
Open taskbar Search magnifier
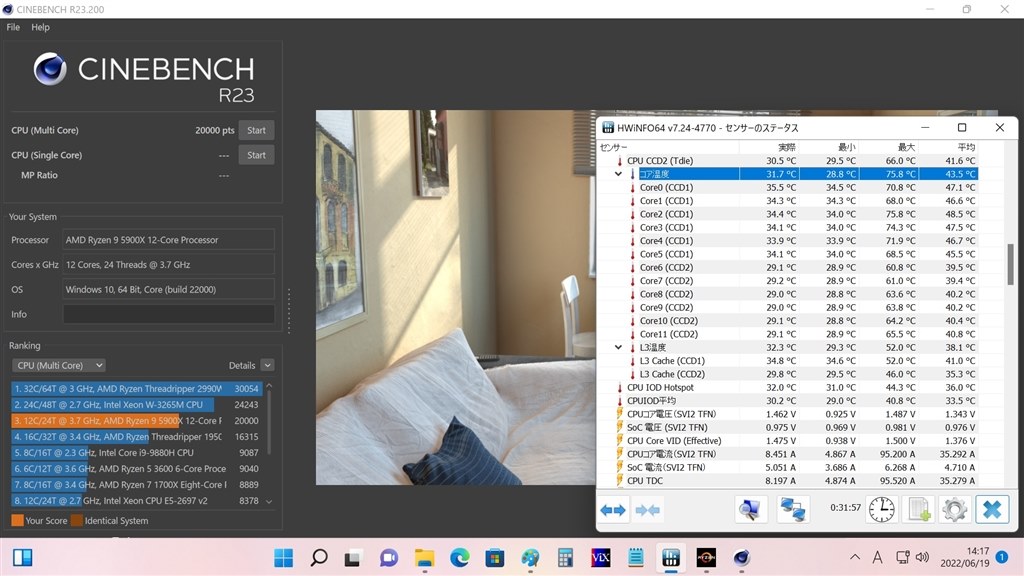(x=319, y=558)
